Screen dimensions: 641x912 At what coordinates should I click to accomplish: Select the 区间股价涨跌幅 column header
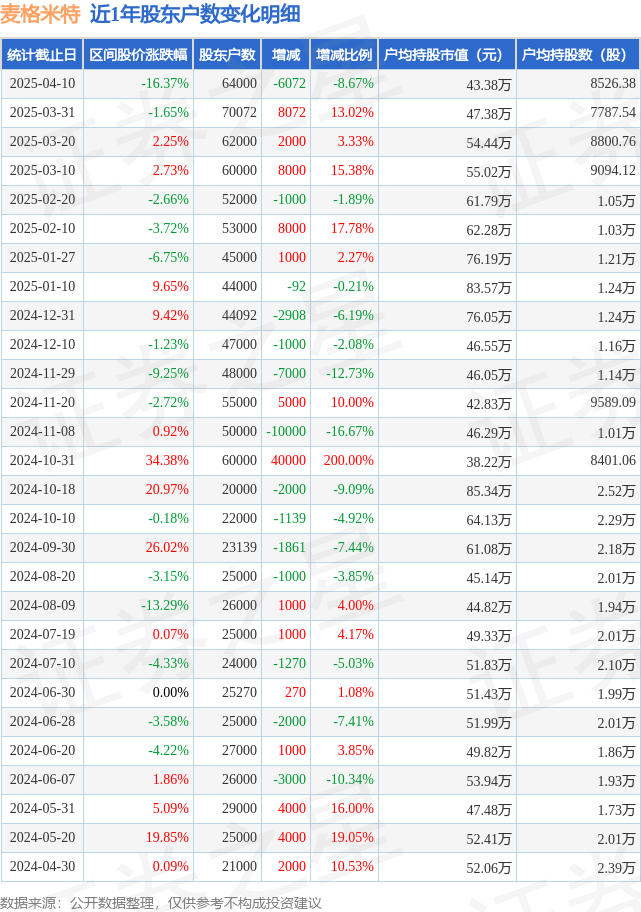pos(138,55)
